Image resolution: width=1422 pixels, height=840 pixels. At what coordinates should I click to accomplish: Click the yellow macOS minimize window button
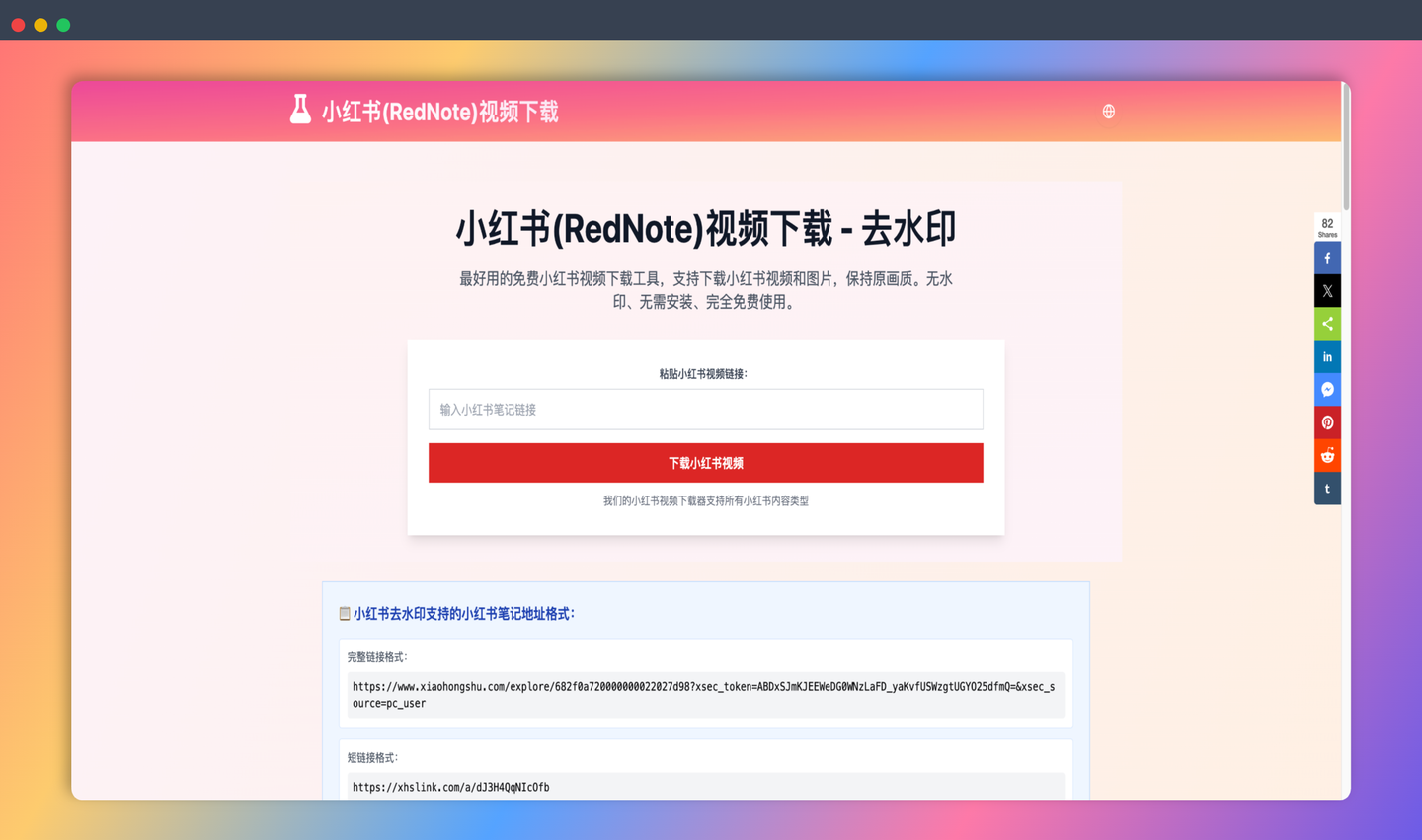point(40,25)
